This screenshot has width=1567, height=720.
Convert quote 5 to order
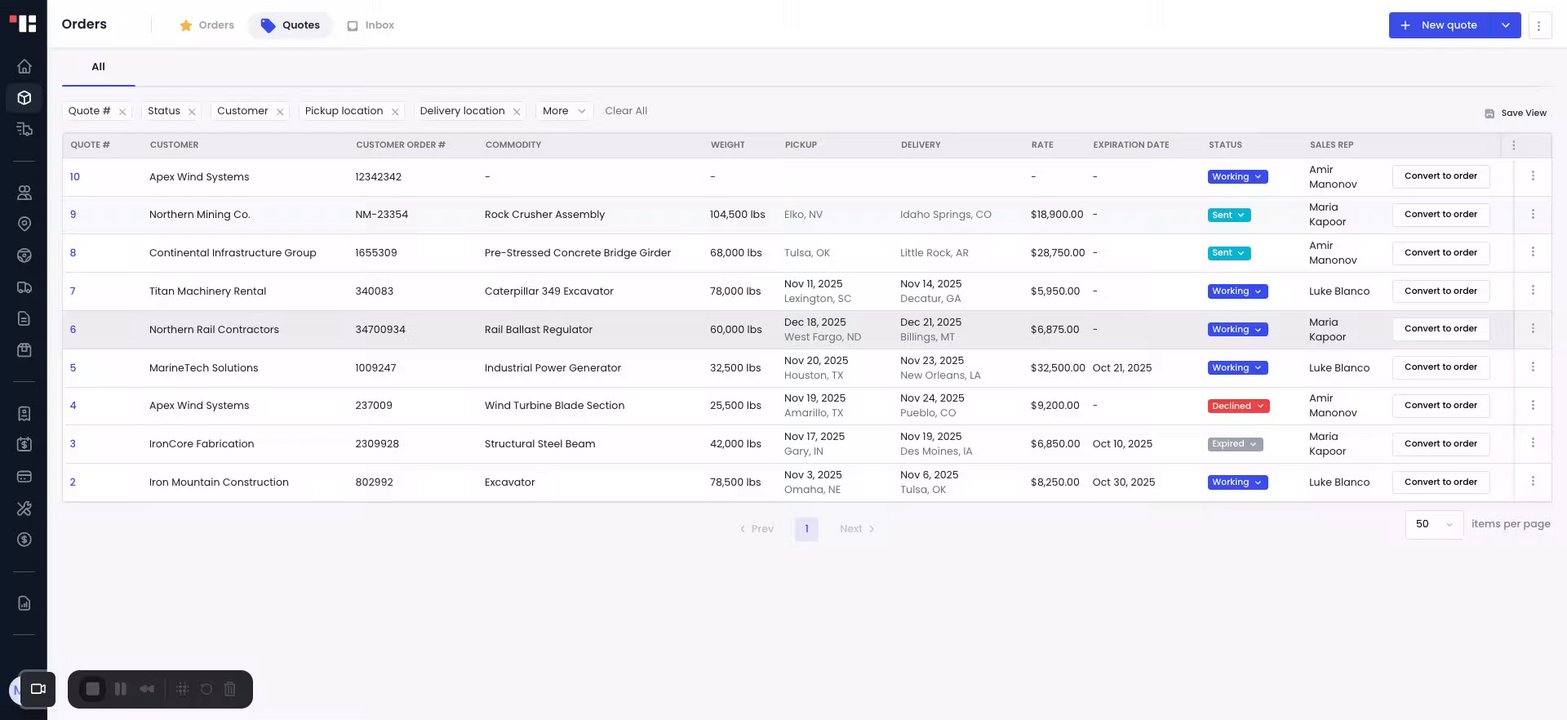click(1440, 367)
